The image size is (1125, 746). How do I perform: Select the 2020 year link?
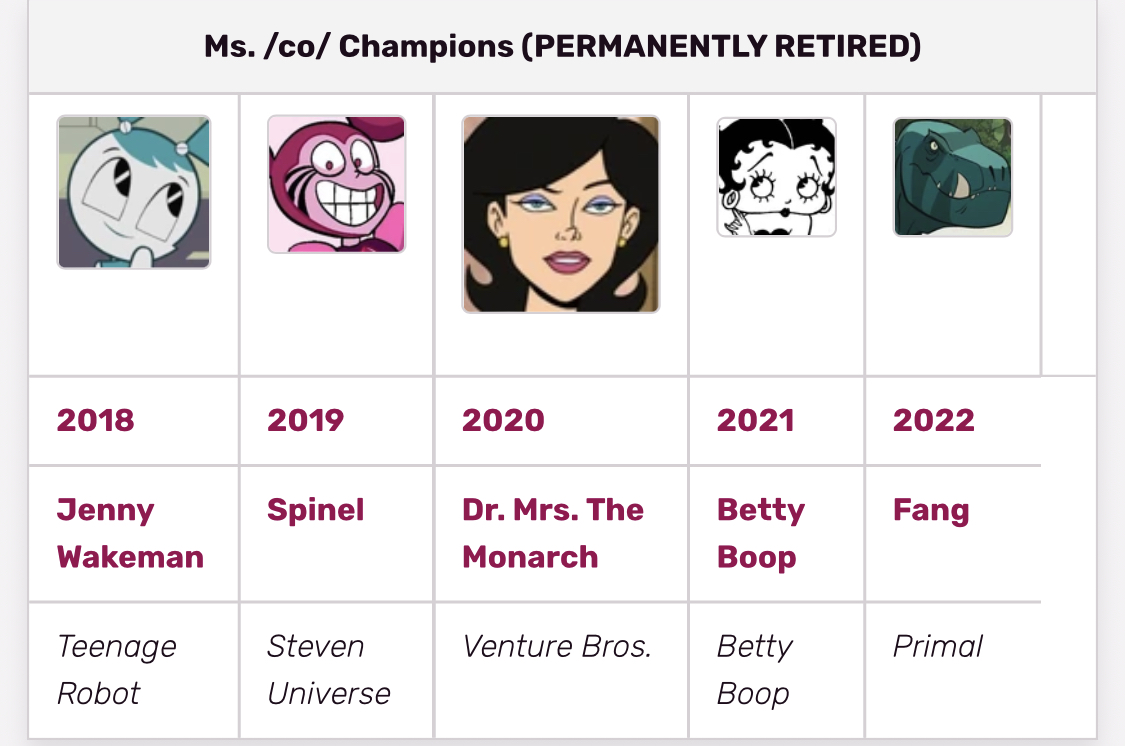[503, 420]
